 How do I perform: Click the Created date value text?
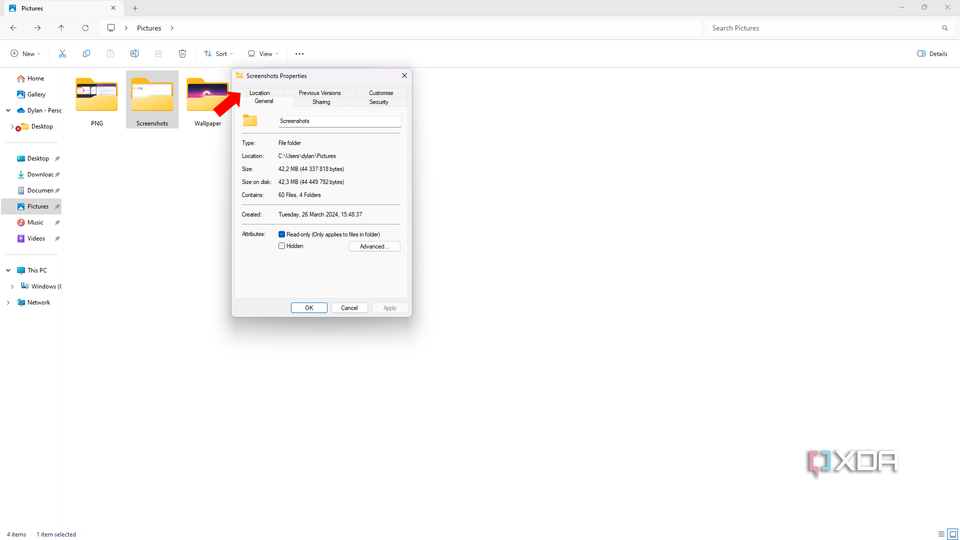point(320,215)
